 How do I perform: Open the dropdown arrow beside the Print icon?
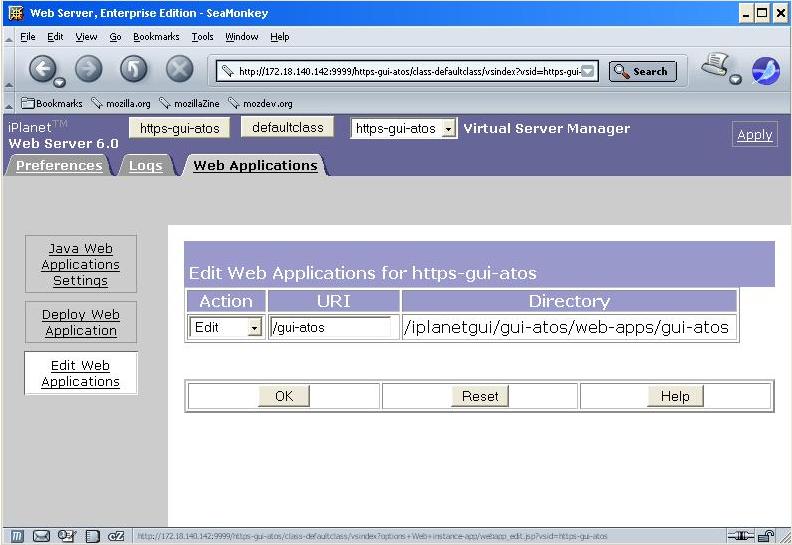point(736,79)
